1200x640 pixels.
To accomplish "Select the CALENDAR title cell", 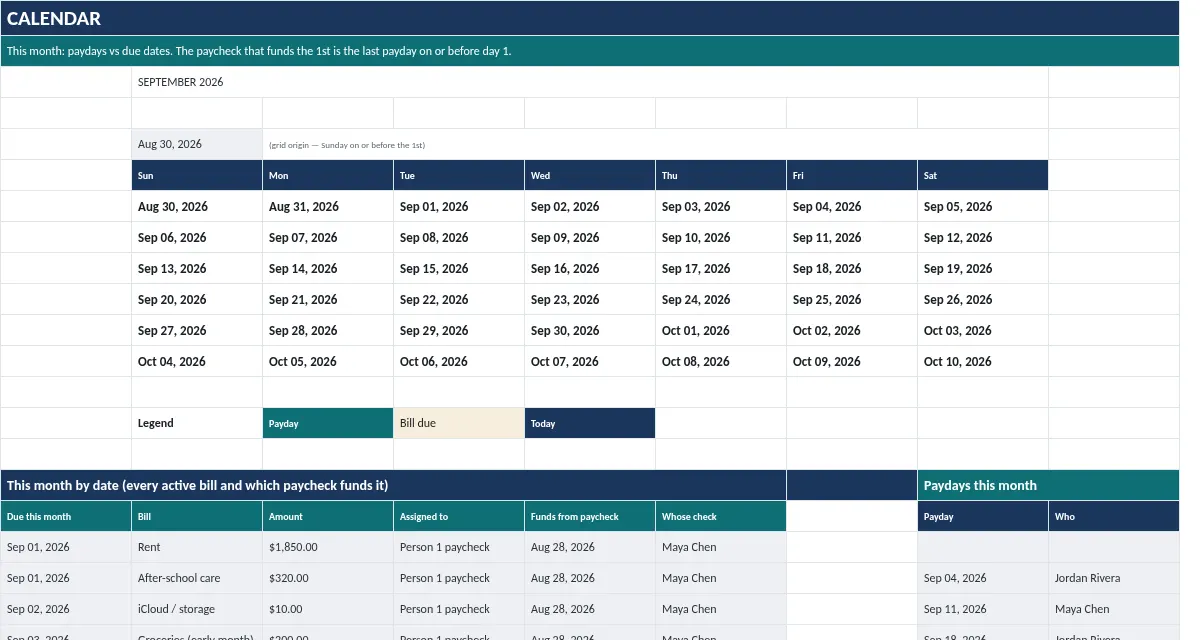I will pyautogui.click(x=590, y=18).
